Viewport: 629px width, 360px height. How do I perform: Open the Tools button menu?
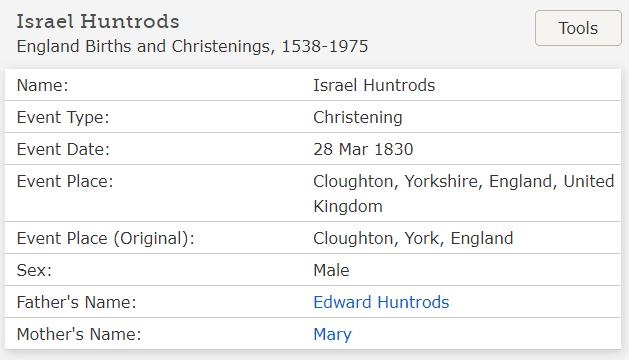tap(578, 28)
